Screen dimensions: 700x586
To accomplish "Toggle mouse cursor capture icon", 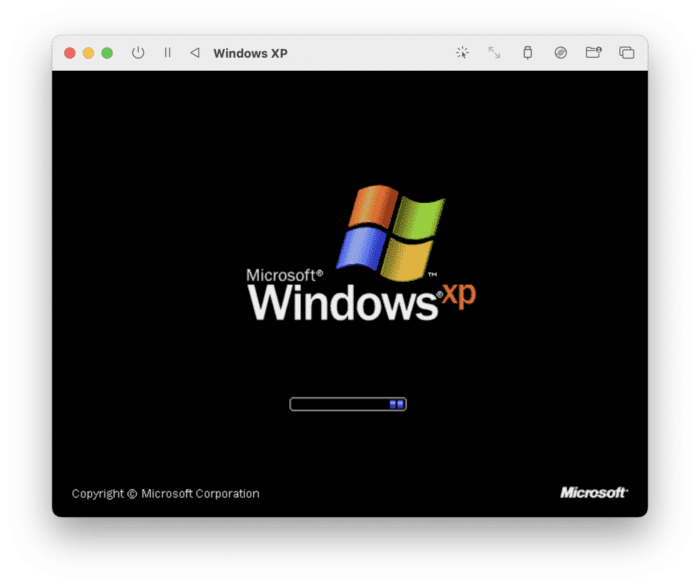I will [x=462, y=53].
